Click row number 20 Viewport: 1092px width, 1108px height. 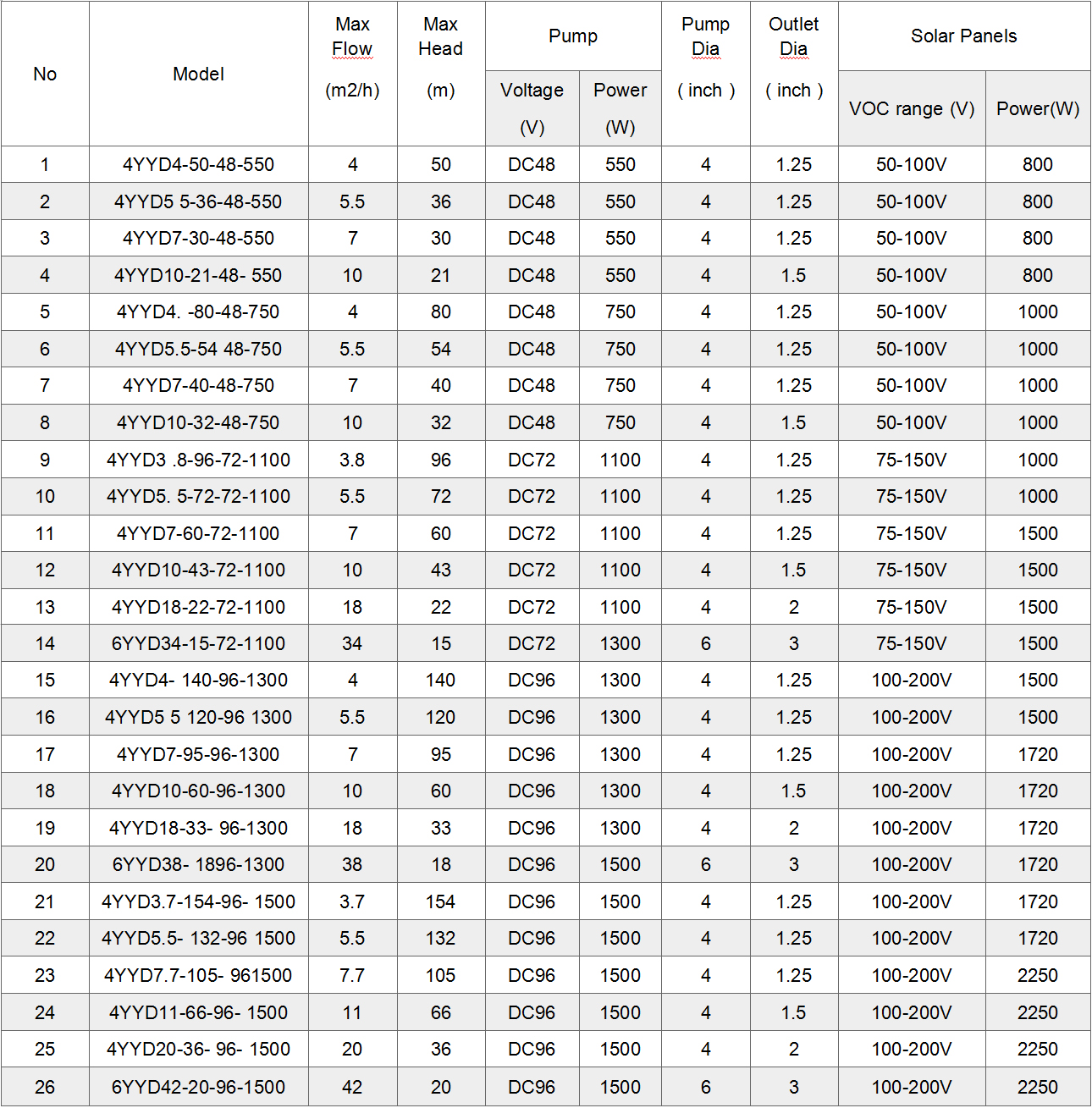tap(45, 864)
